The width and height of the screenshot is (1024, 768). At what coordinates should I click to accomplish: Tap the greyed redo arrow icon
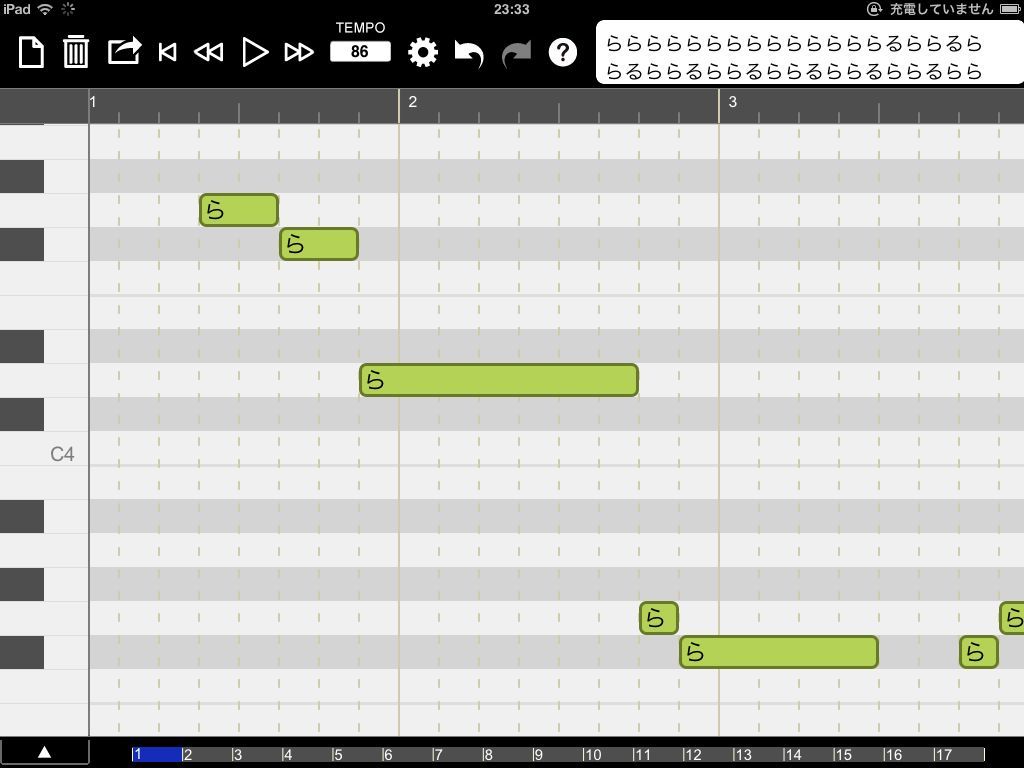pyautogui.click(x=517, y=54)
